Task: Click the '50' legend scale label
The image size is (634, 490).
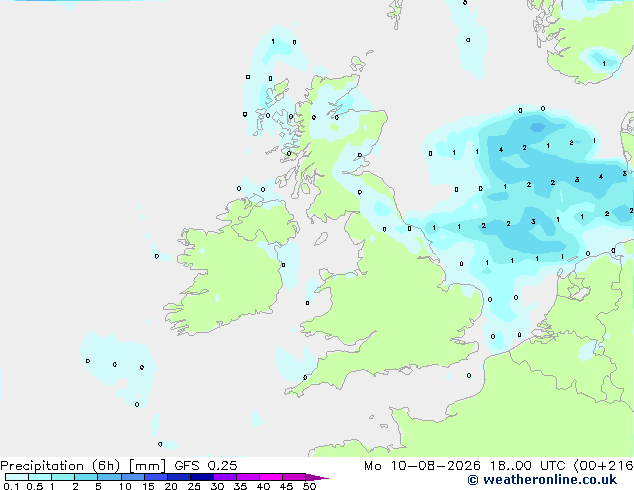Action: pos(309,486)
